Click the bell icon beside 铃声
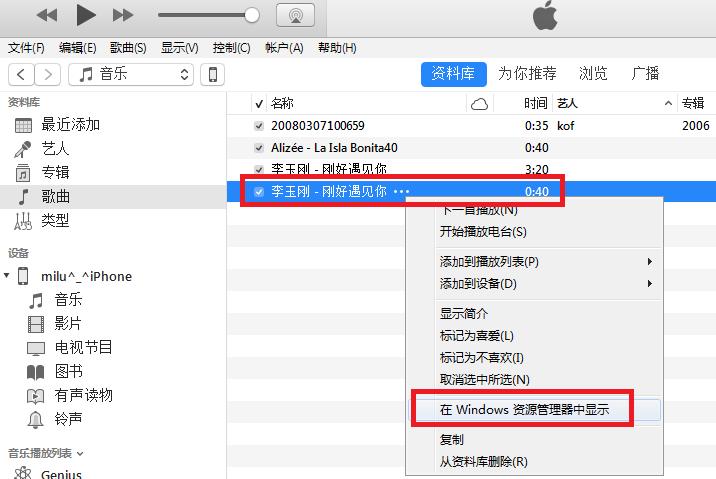Screen dimensions: 716x479 (x=36, y=420)
